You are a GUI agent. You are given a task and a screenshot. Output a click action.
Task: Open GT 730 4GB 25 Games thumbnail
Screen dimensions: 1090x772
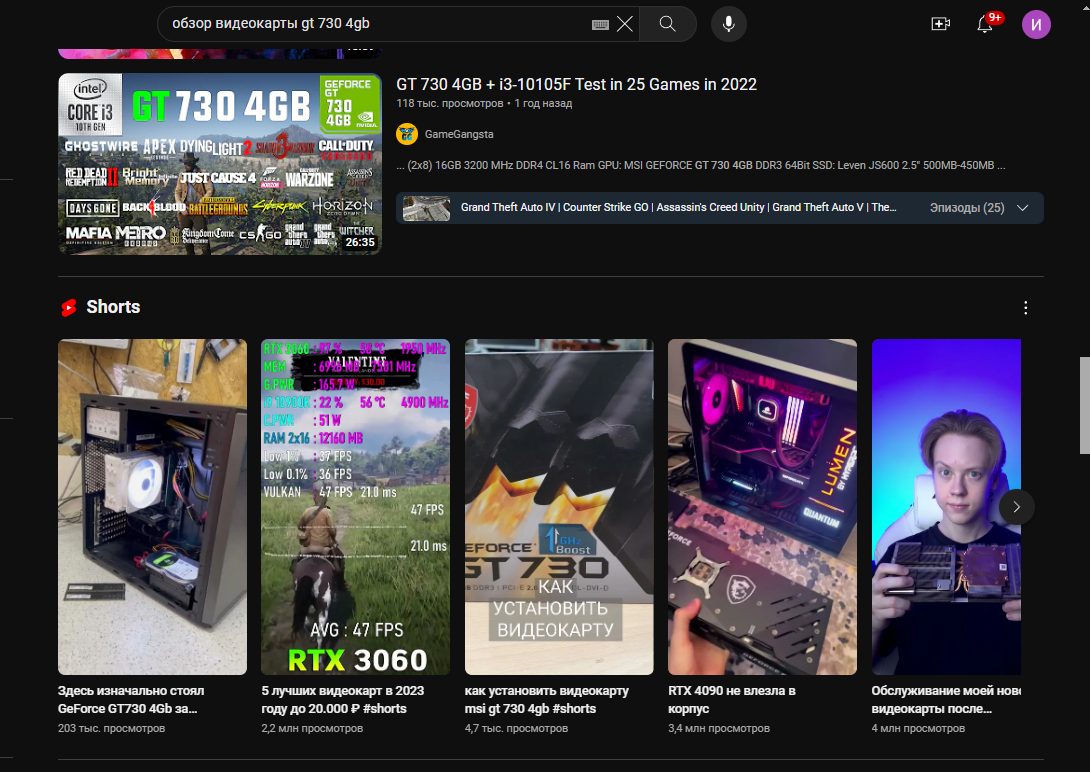click(x=219, y=164)
